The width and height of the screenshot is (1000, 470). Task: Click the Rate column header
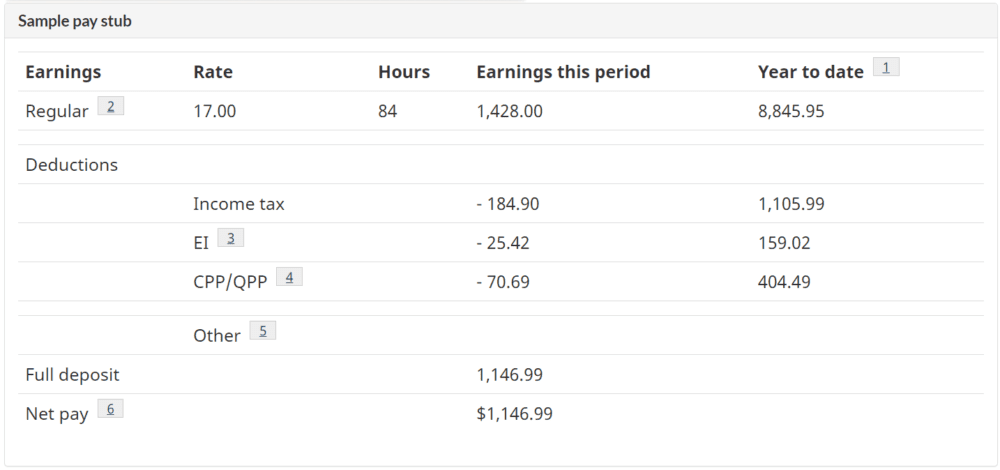[213, 72]
